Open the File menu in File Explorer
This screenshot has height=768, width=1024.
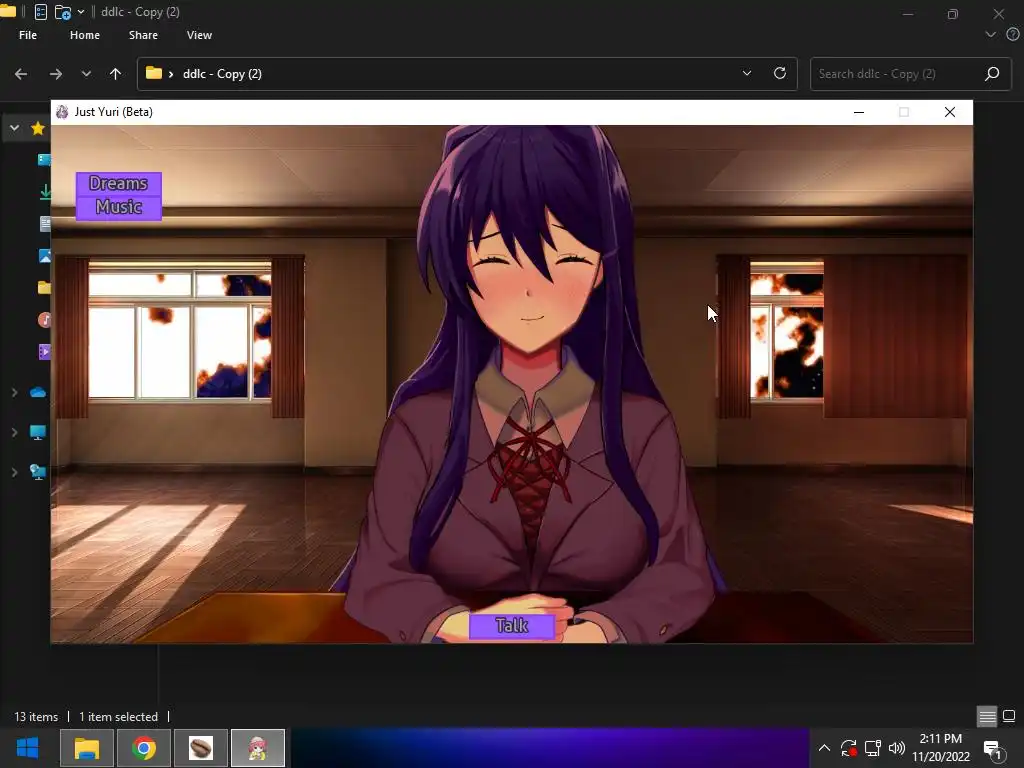[x=28, y=35]
